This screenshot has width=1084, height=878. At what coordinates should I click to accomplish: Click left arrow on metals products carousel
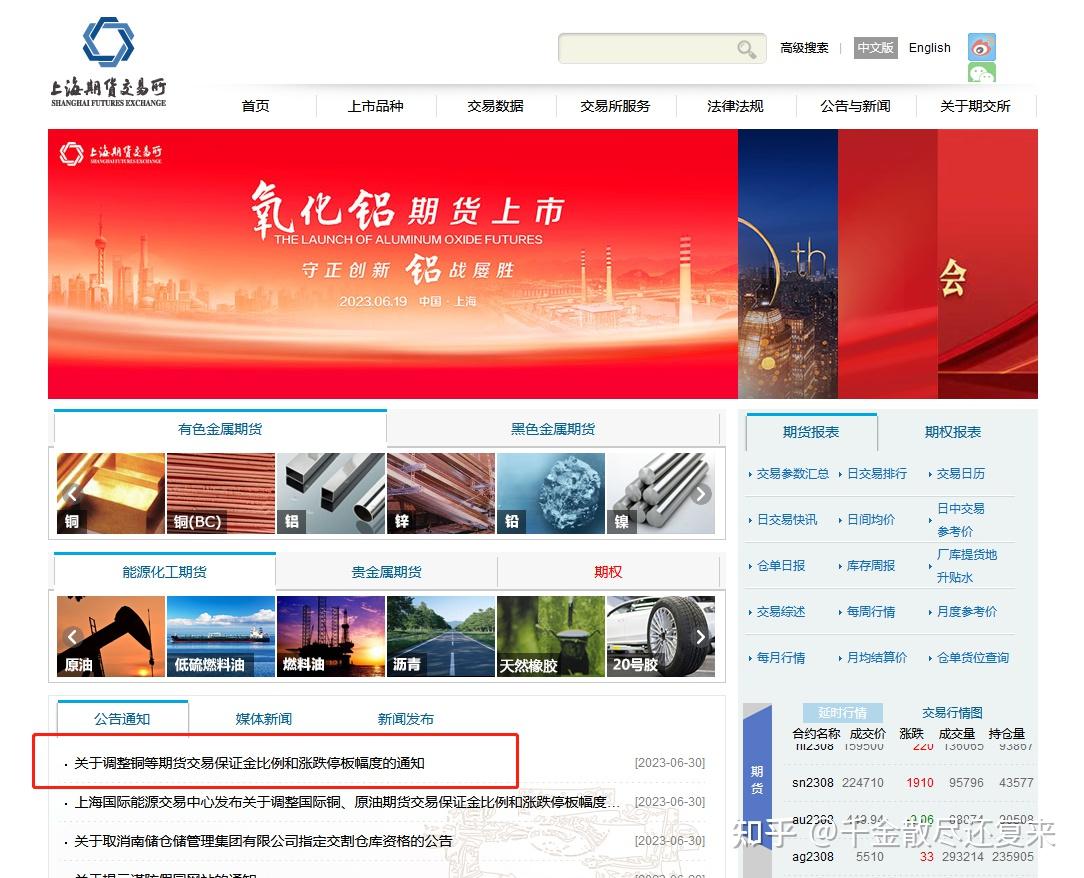[x=71, y=492]
